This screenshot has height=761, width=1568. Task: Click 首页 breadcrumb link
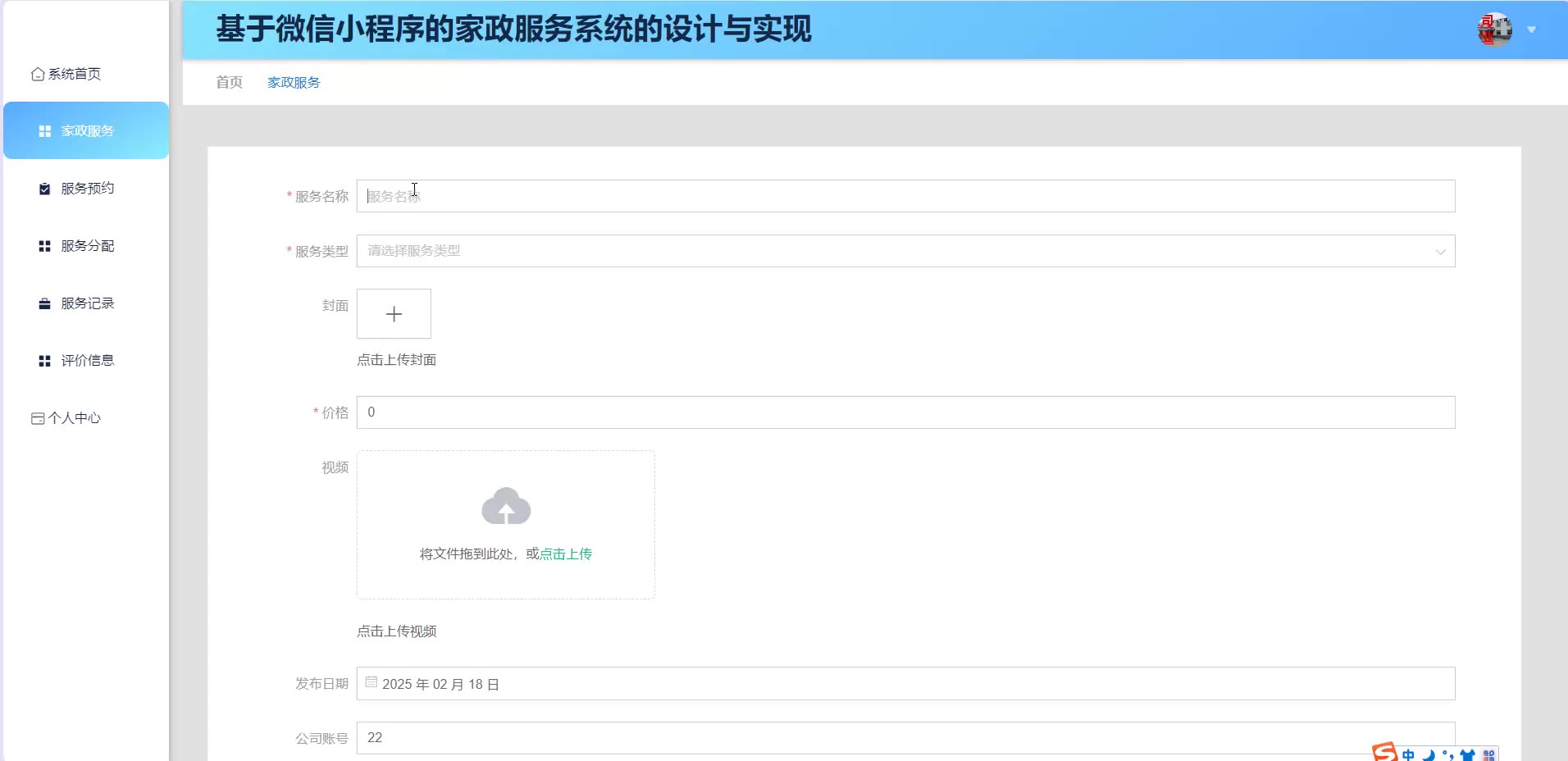pos(229,82)
